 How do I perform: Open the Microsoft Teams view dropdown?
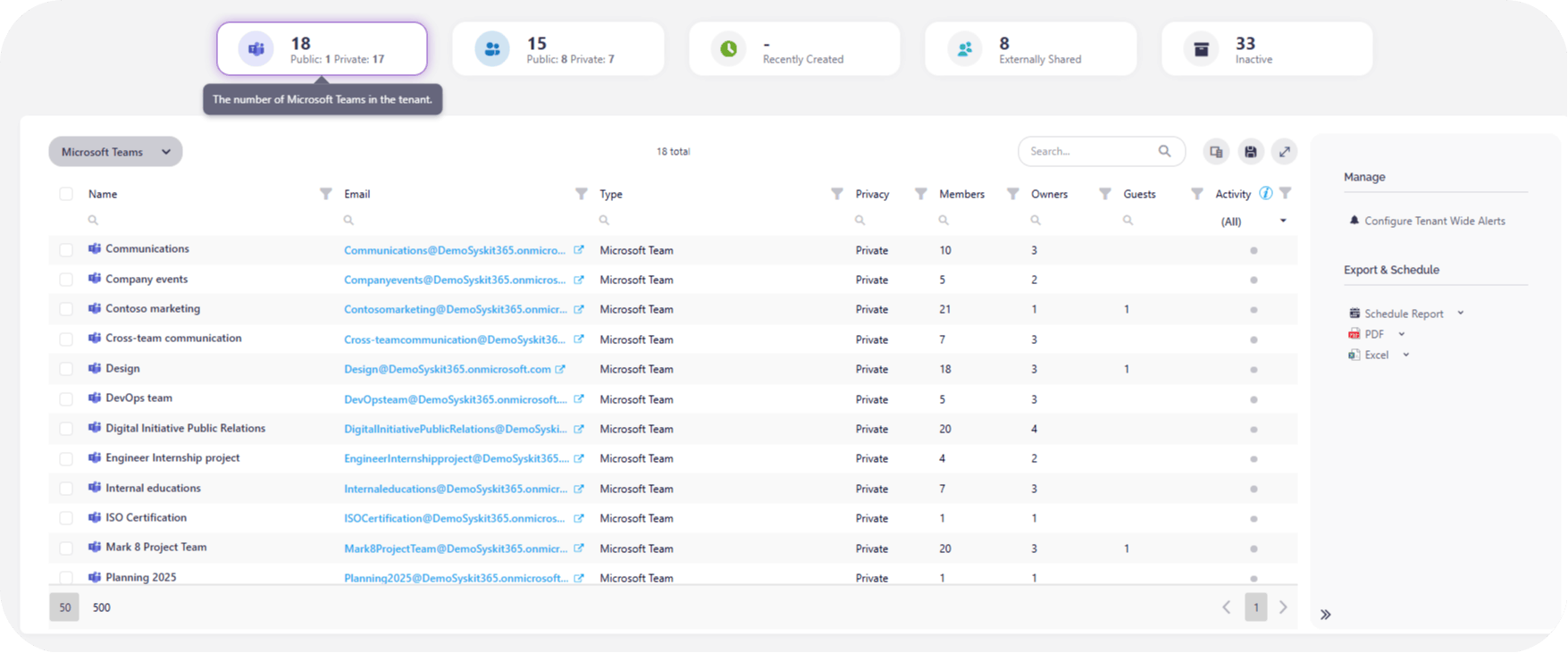coord(115,152)
